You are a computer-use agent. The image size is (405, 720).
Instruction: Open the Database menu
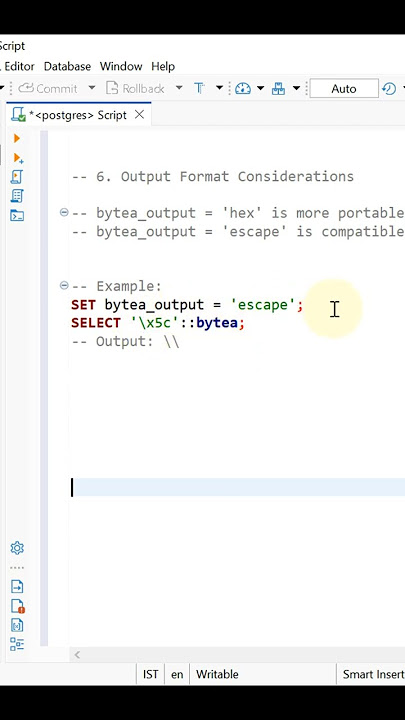coord(67,66)
